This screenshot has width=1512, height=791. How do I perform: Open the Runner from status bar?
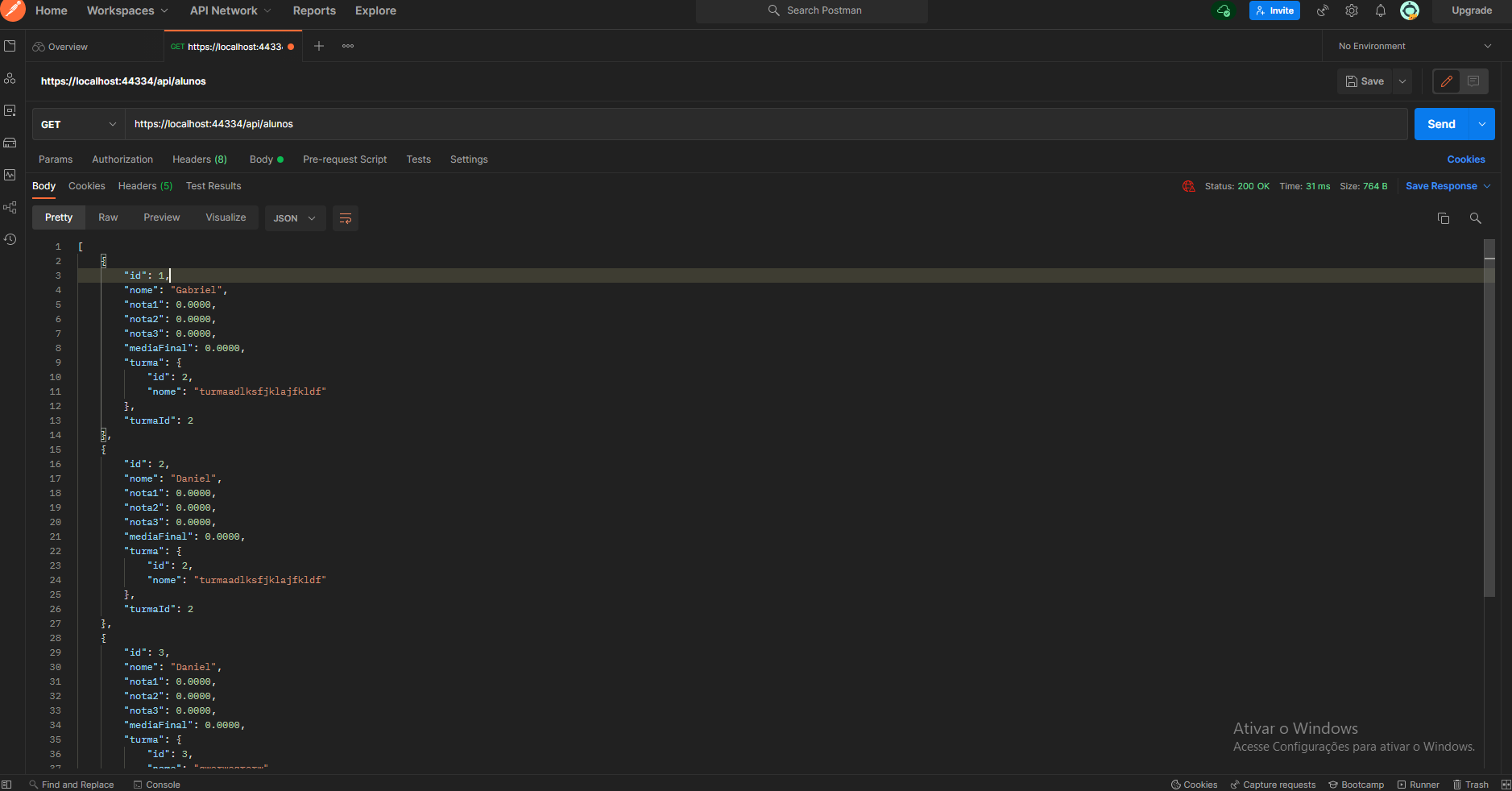pos(1418,785)
